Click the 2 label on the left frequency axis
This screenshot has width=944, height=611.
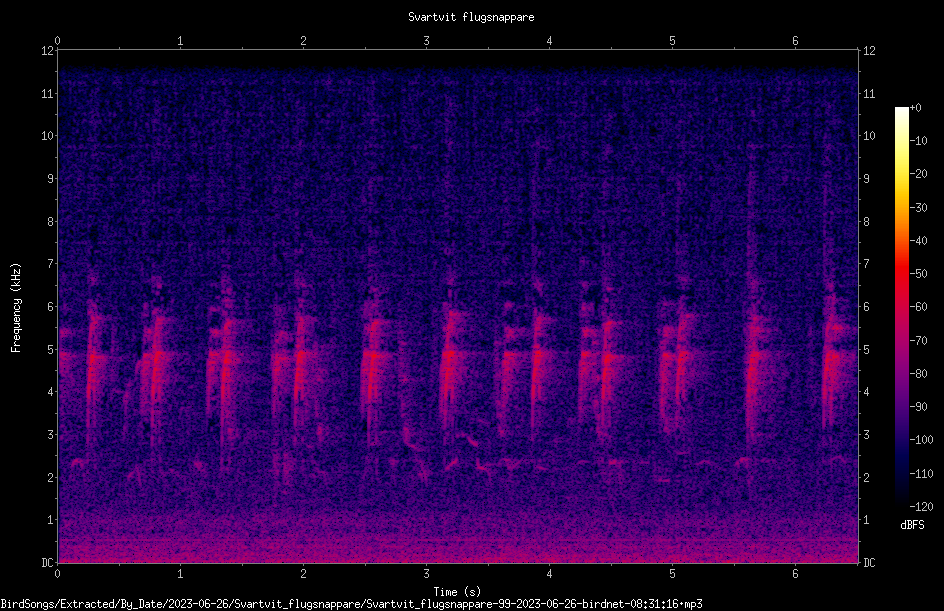pyautogui.click(x=51, y=477)
